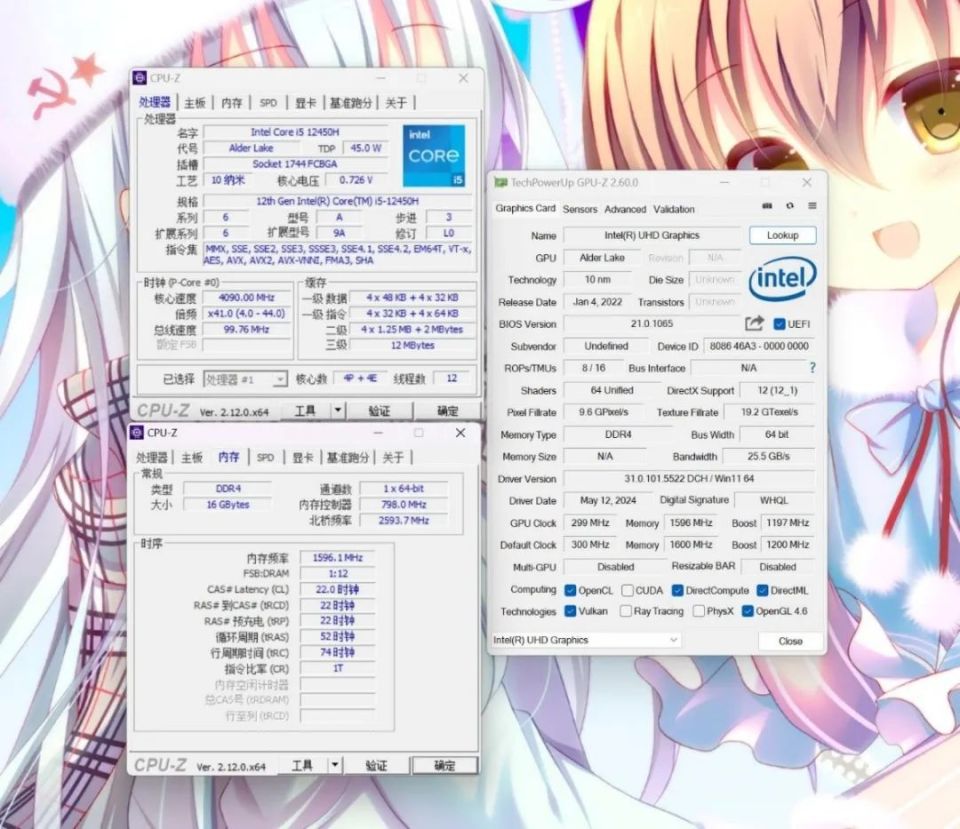The height and width of the screenshot is (829, 960).
Task: Toggle the Ray Tracing checkbox
Action: 625,611
